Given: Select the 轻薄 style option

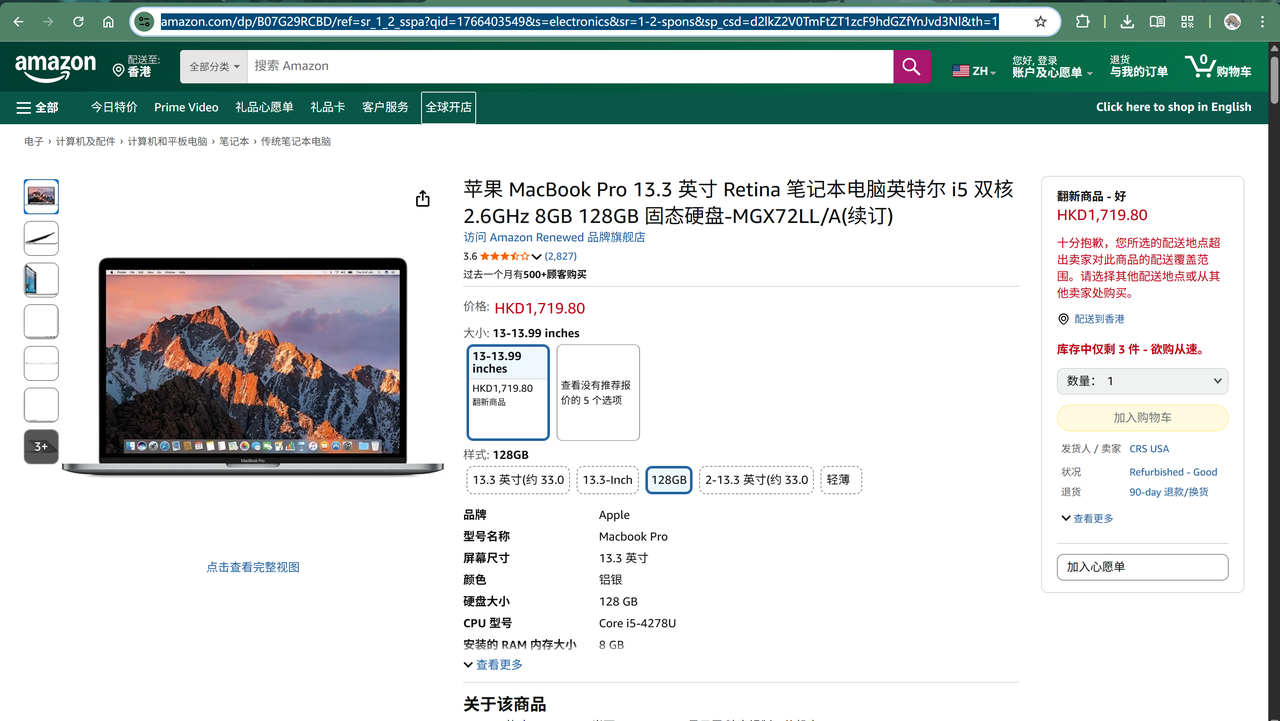Looking at the screenshot, I should click(x=841, y=480).
